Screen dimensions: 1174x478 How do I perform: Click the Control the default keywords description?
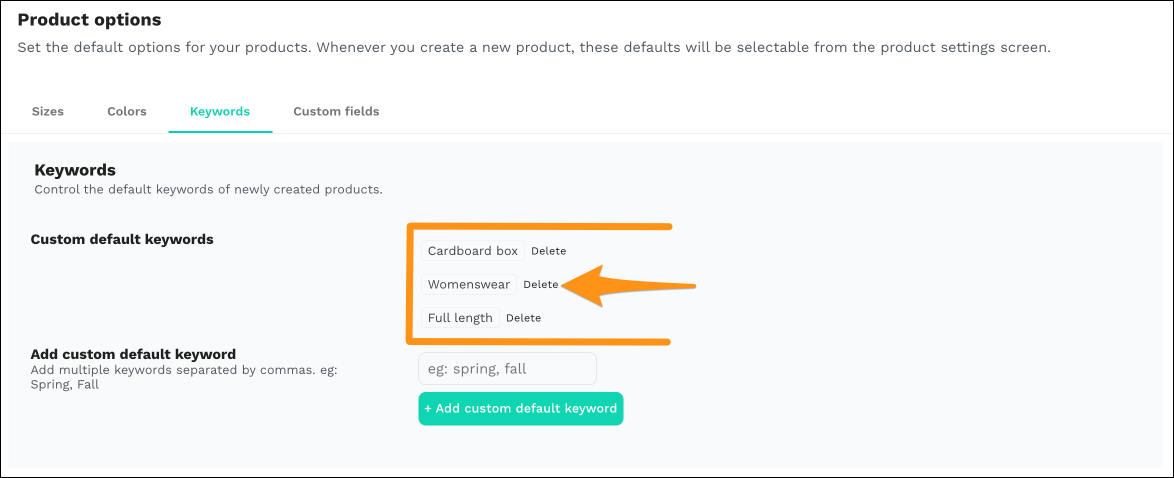point(208,190)
